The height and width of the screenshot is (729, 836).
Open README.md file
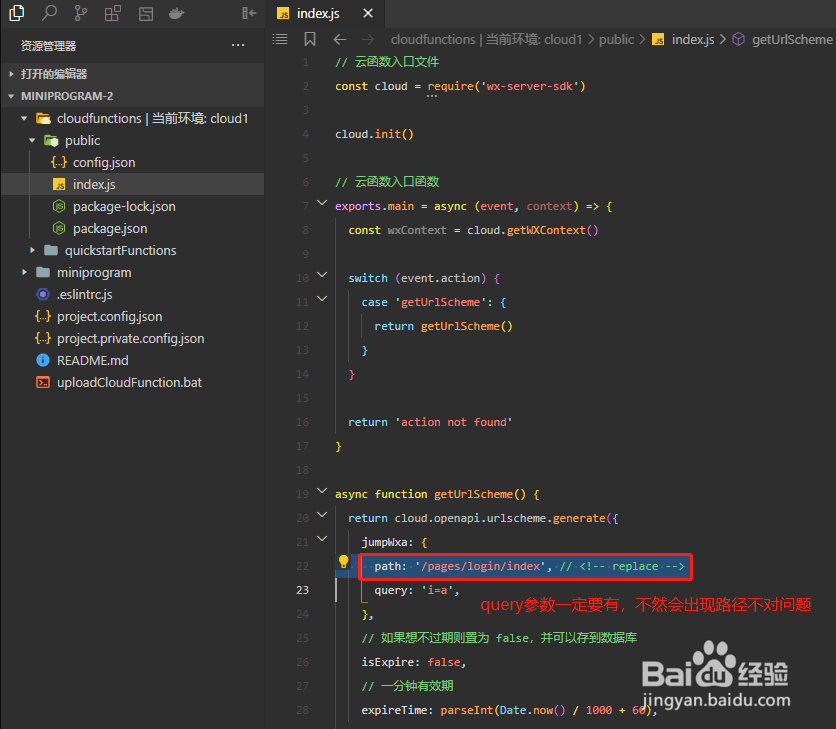tap(132, 361)
